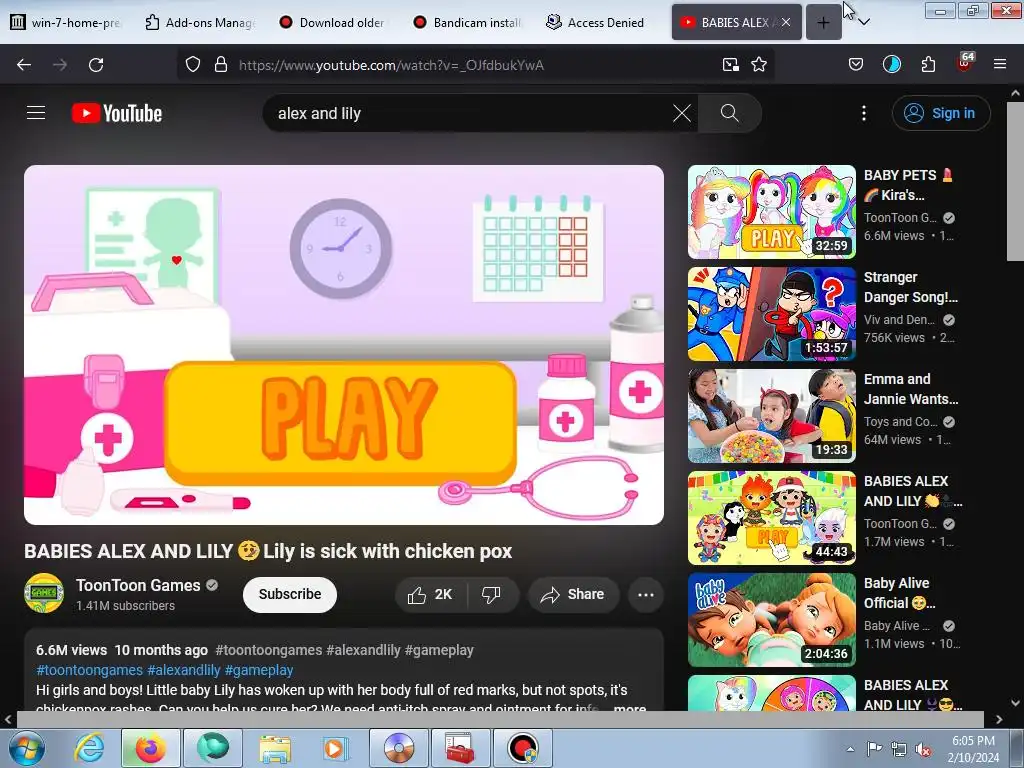
Task: Open the Windows Start orb
Action: [x=27, y=748]
